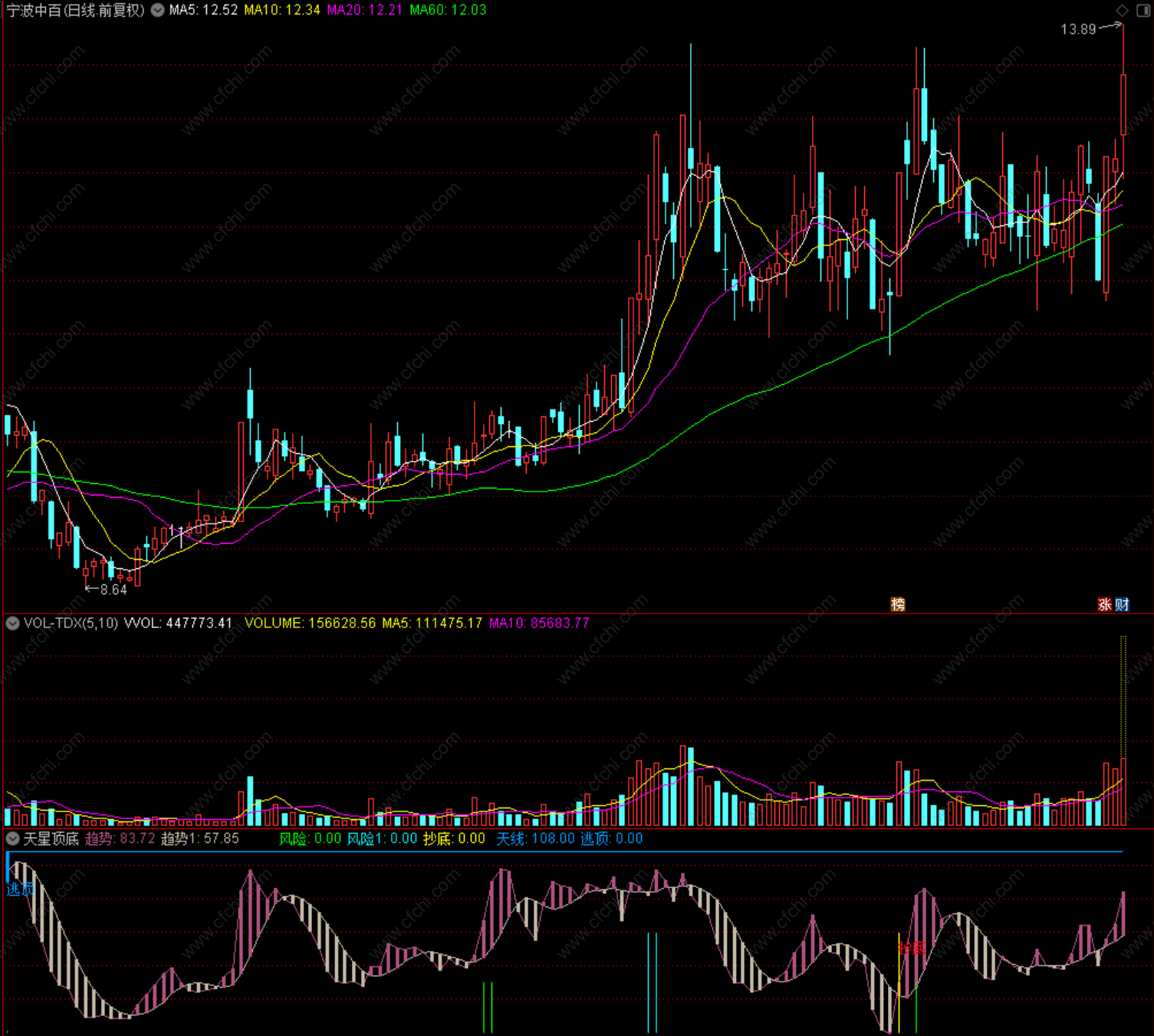
Task: Select the MA60: 12.03 legend
Action: (448, 10)
